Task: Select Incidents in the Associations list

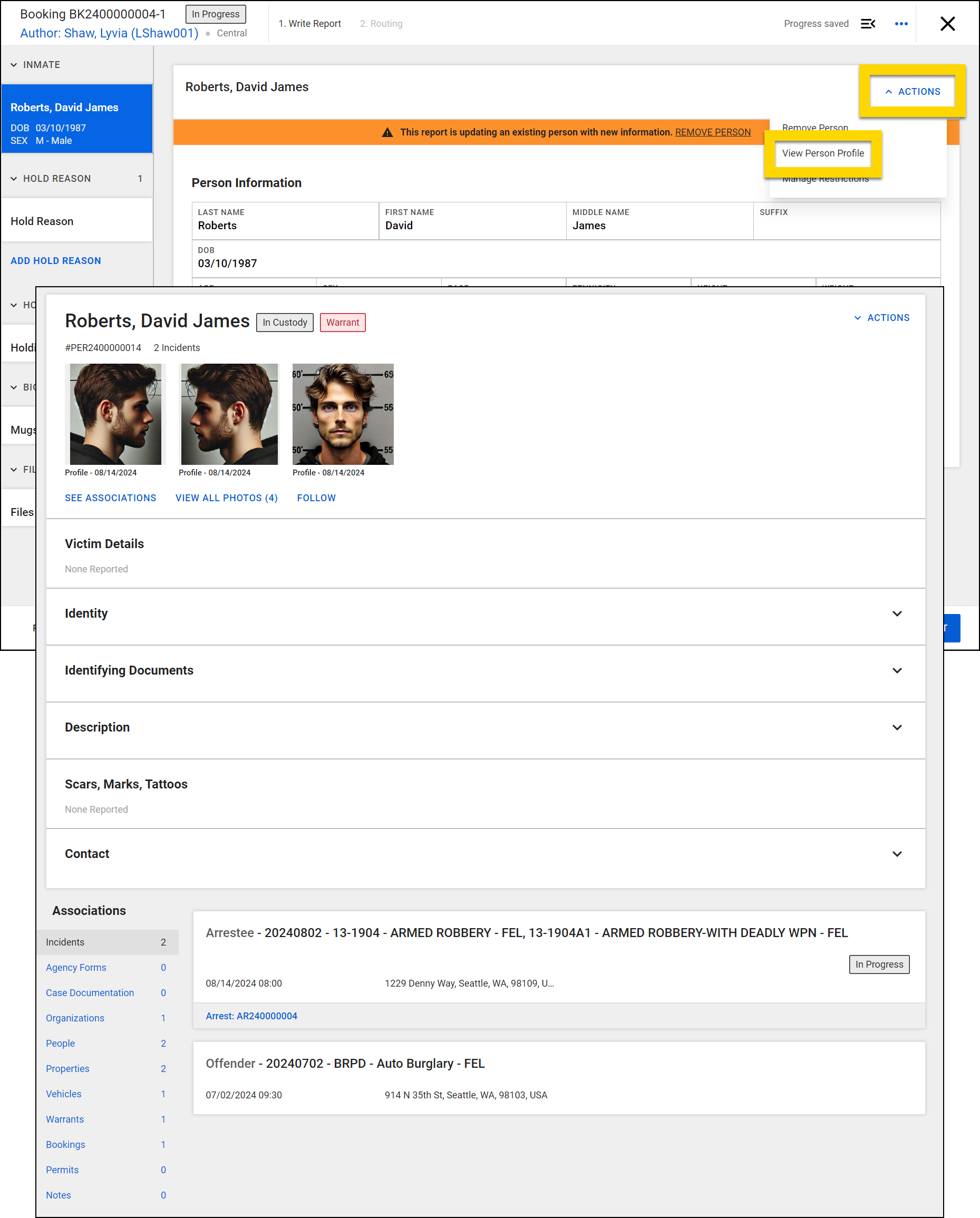Action: 65,942
